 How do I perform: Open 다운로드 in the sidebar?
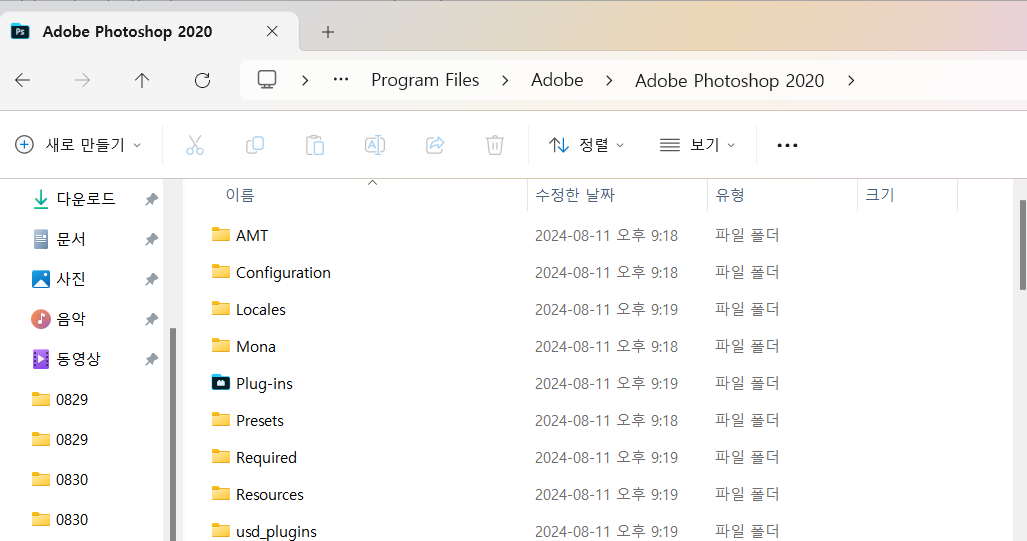tap(85, 198)
